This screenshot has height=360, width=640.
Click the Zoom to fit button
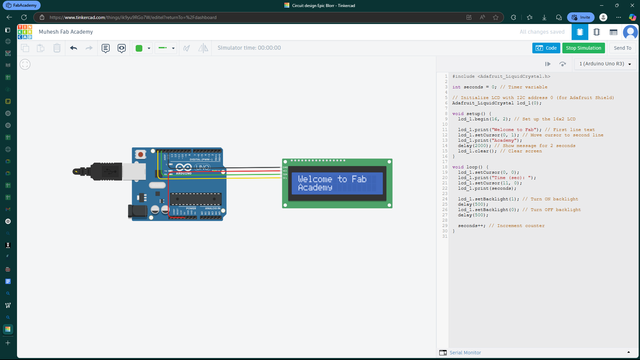25,64
